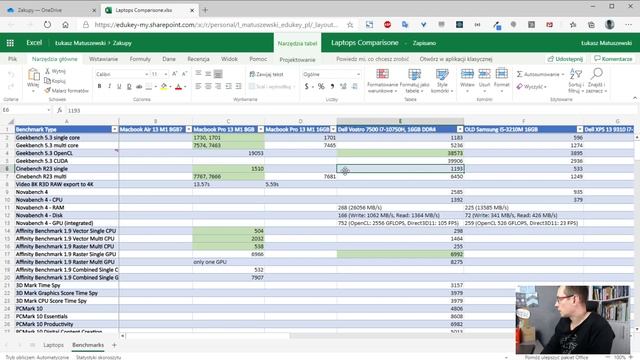Screen dimensions: 640x360
Task: Open filter dropdown for Benchmark Type column
Action: pyautogui.click(x=114, y=129)
